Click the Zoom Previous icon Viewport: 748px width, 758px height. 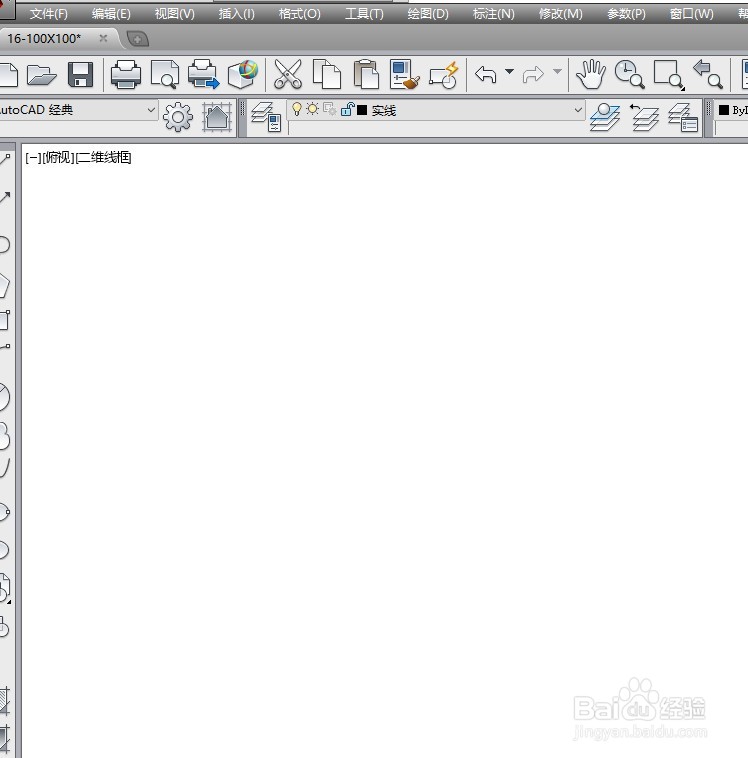click(708, 74)
